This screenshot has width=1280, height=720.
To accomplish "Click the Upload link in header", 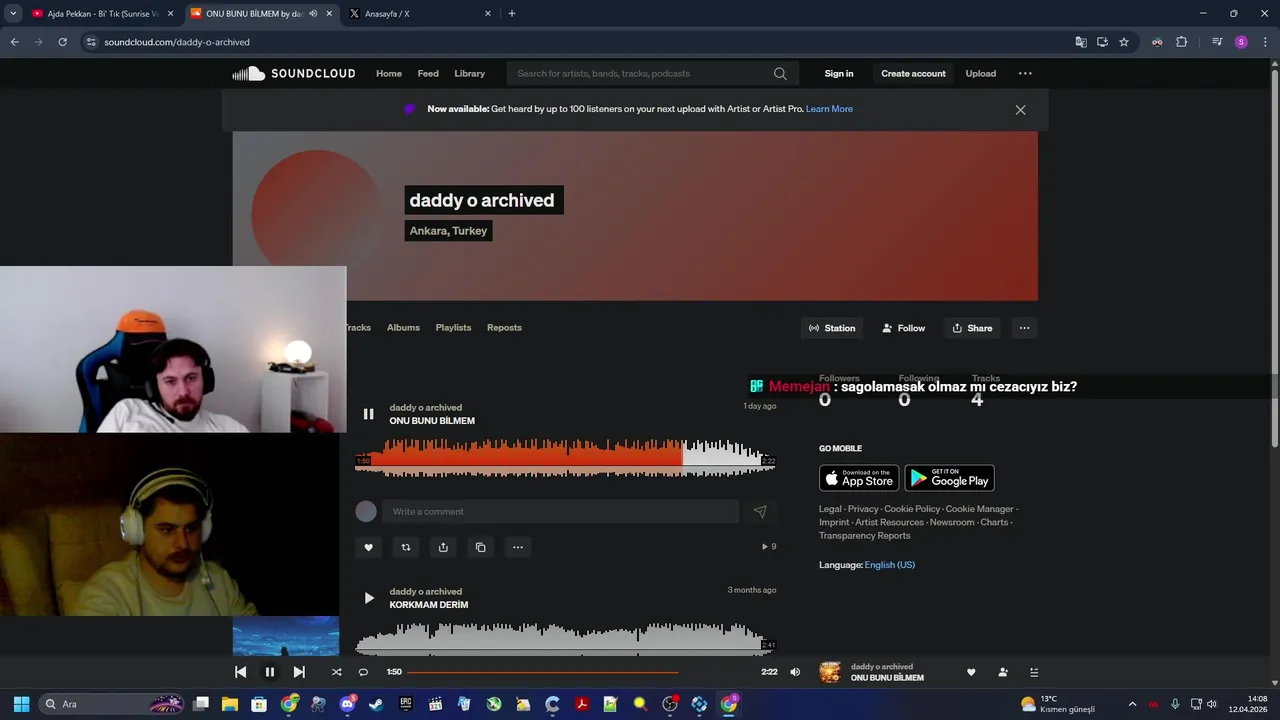I will click(980, 73).
